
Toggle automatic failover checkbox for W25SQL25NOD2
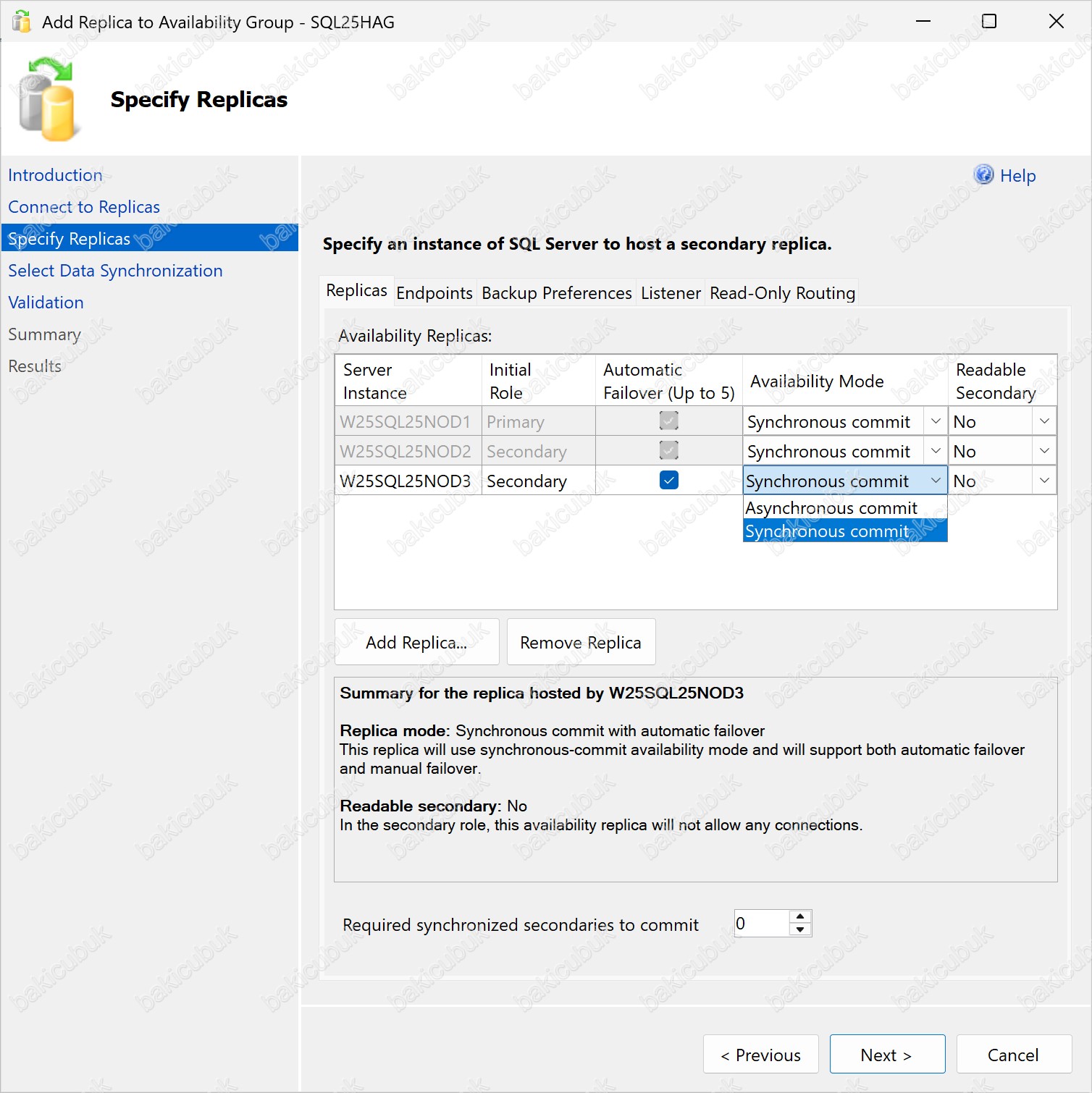point(669,451)
